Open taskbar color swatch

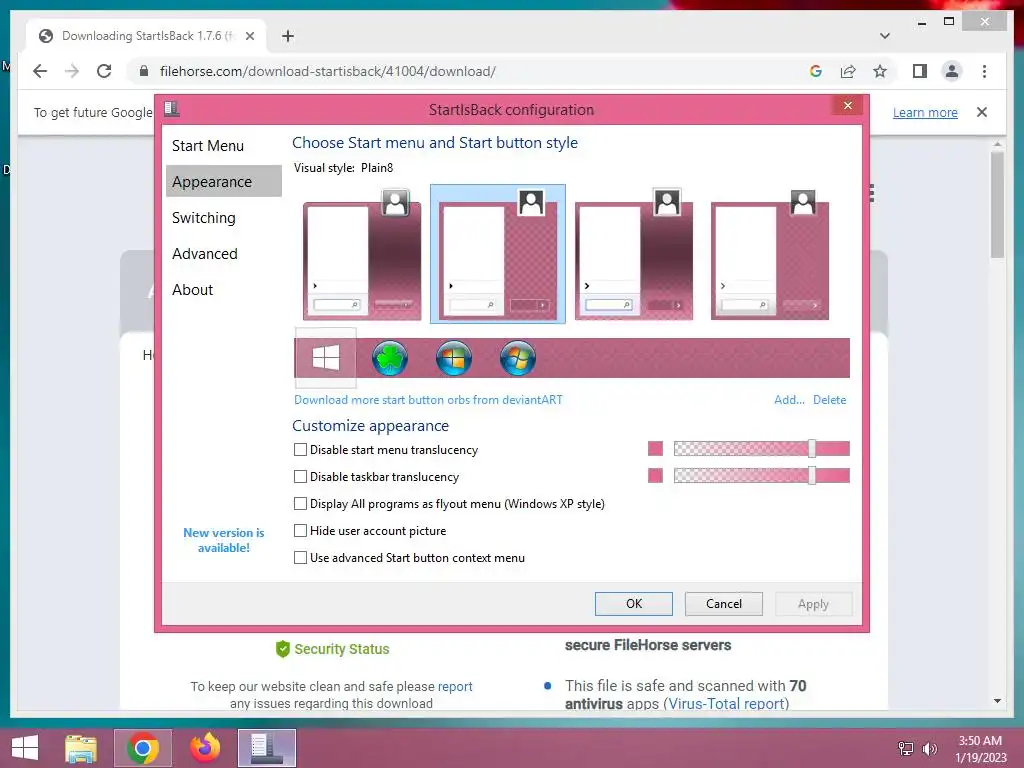[x=655, y=475]
